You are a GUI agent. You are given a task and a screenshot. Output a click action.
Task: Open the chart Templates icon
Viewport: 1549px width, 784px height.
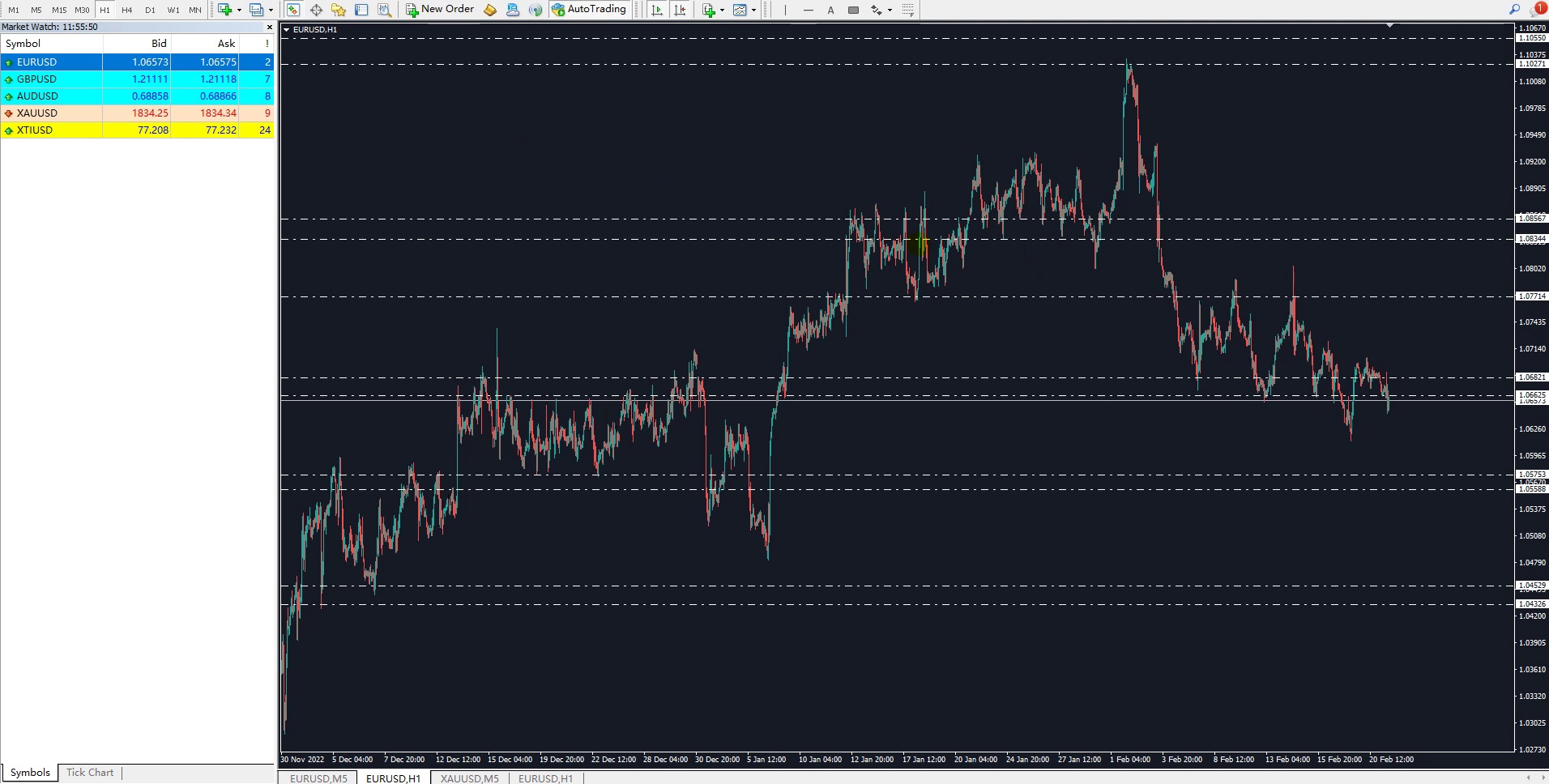[x=740, y=10]
